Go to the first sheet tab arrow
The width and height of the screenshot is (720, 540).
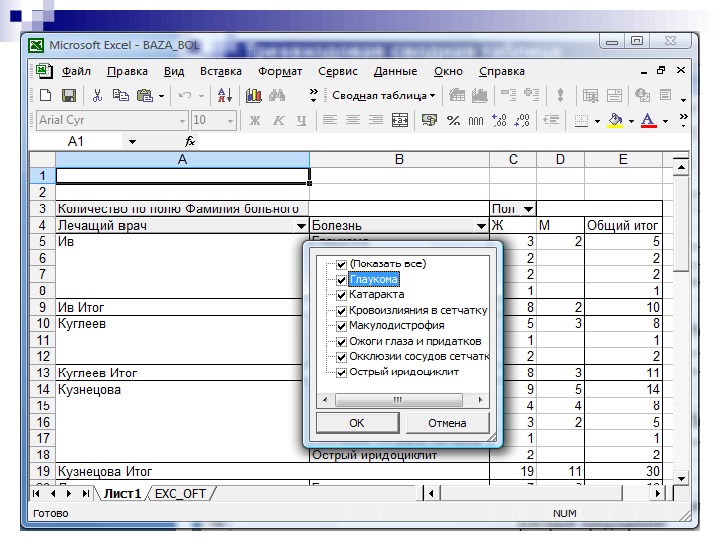(x=36, y=494)
